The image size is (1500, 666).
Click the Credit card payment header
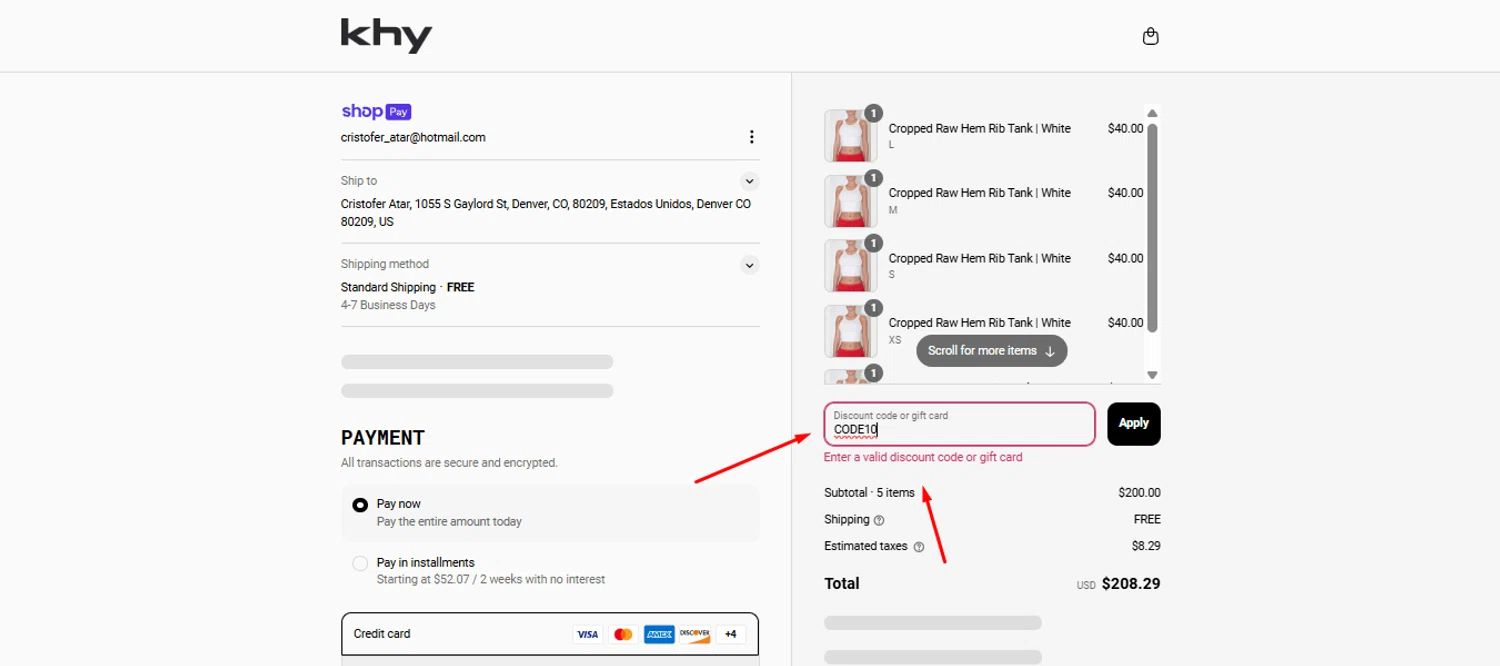(550, 634)
